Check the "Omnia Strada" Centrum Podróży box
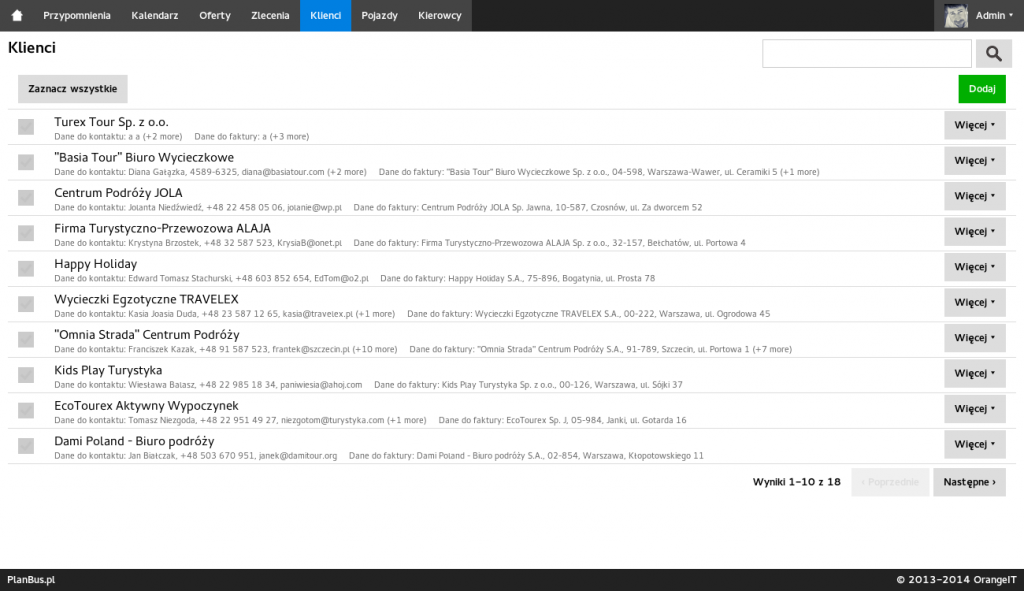This screenshot has width=1024, height=591. tap(26, 340)
